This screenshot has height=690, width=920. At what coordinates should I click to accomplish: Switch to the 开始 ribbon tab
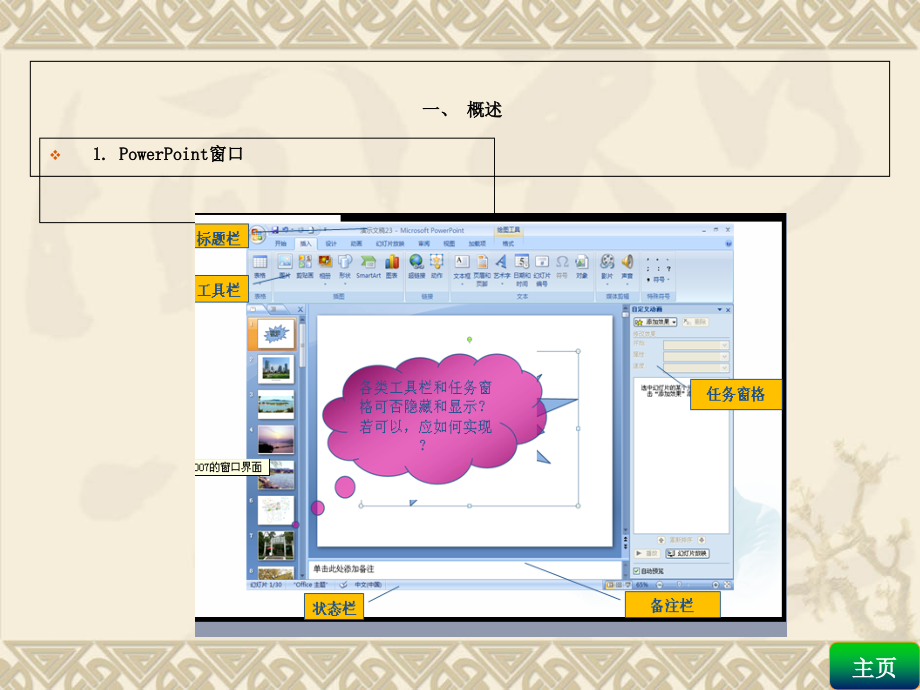pyautogui.click(x=281, y=243)
